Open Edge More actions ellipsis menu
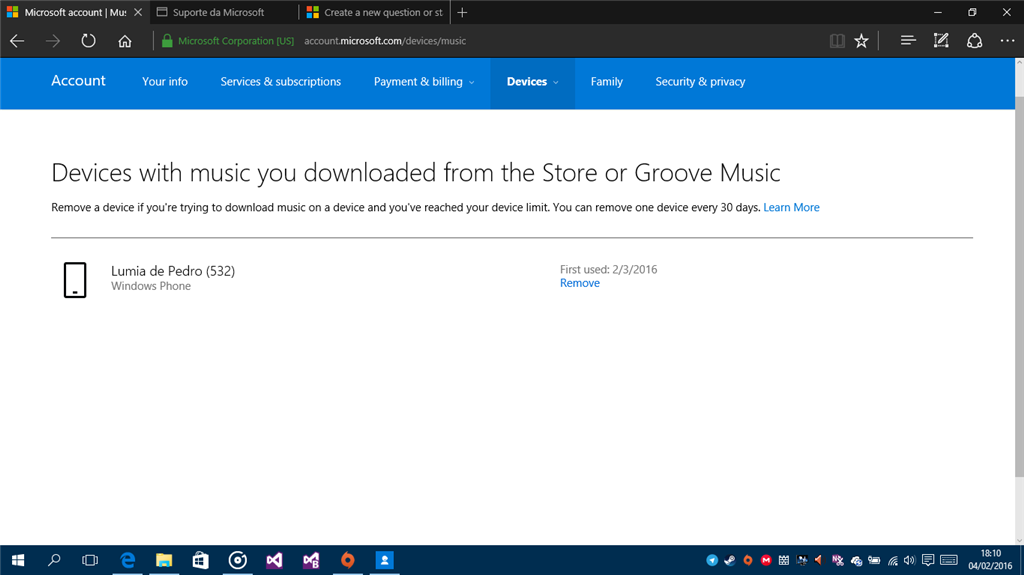Viewport: 1024px width, 575px height. (x=1007, y=41)
